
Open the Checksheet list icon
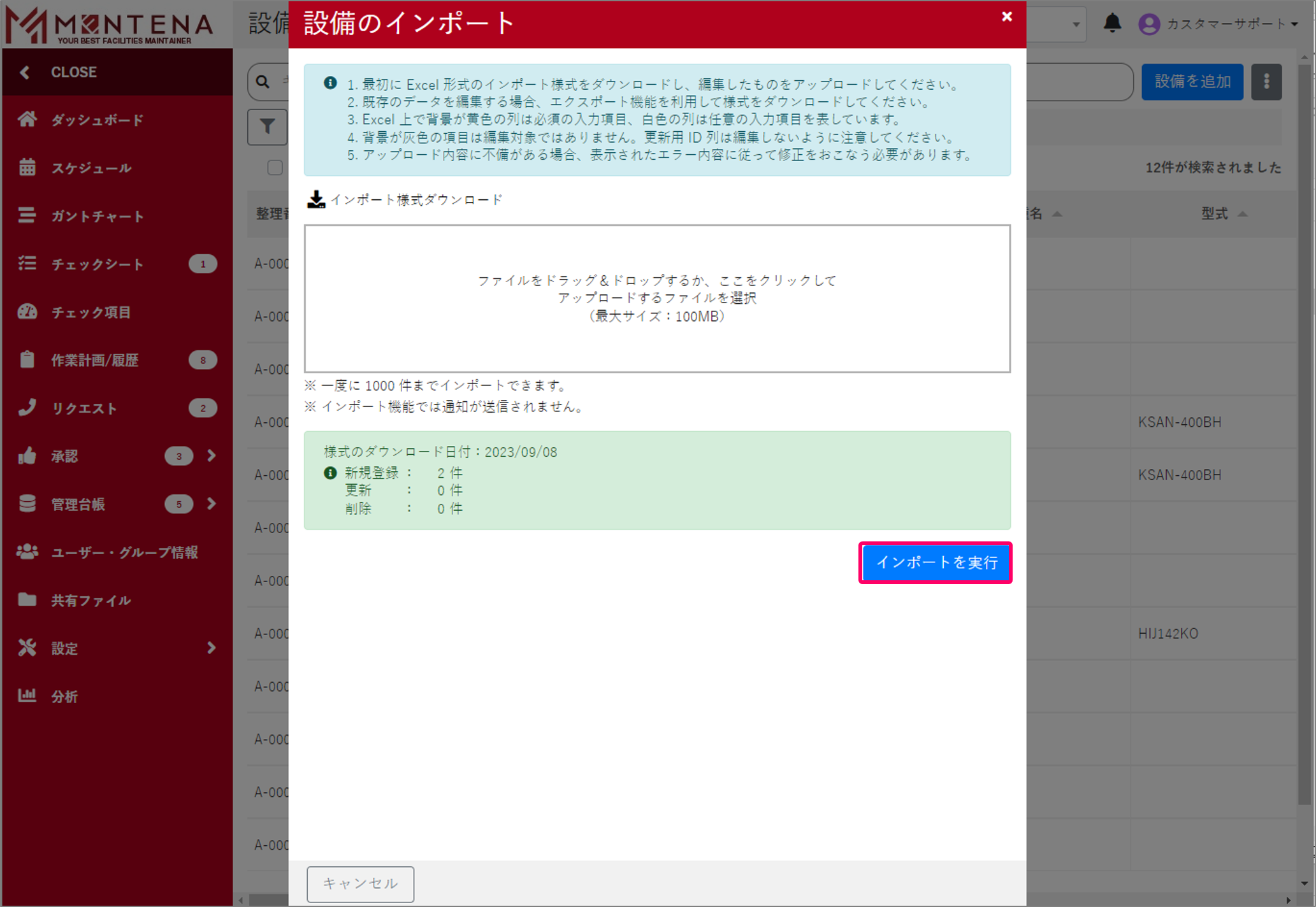27,264
